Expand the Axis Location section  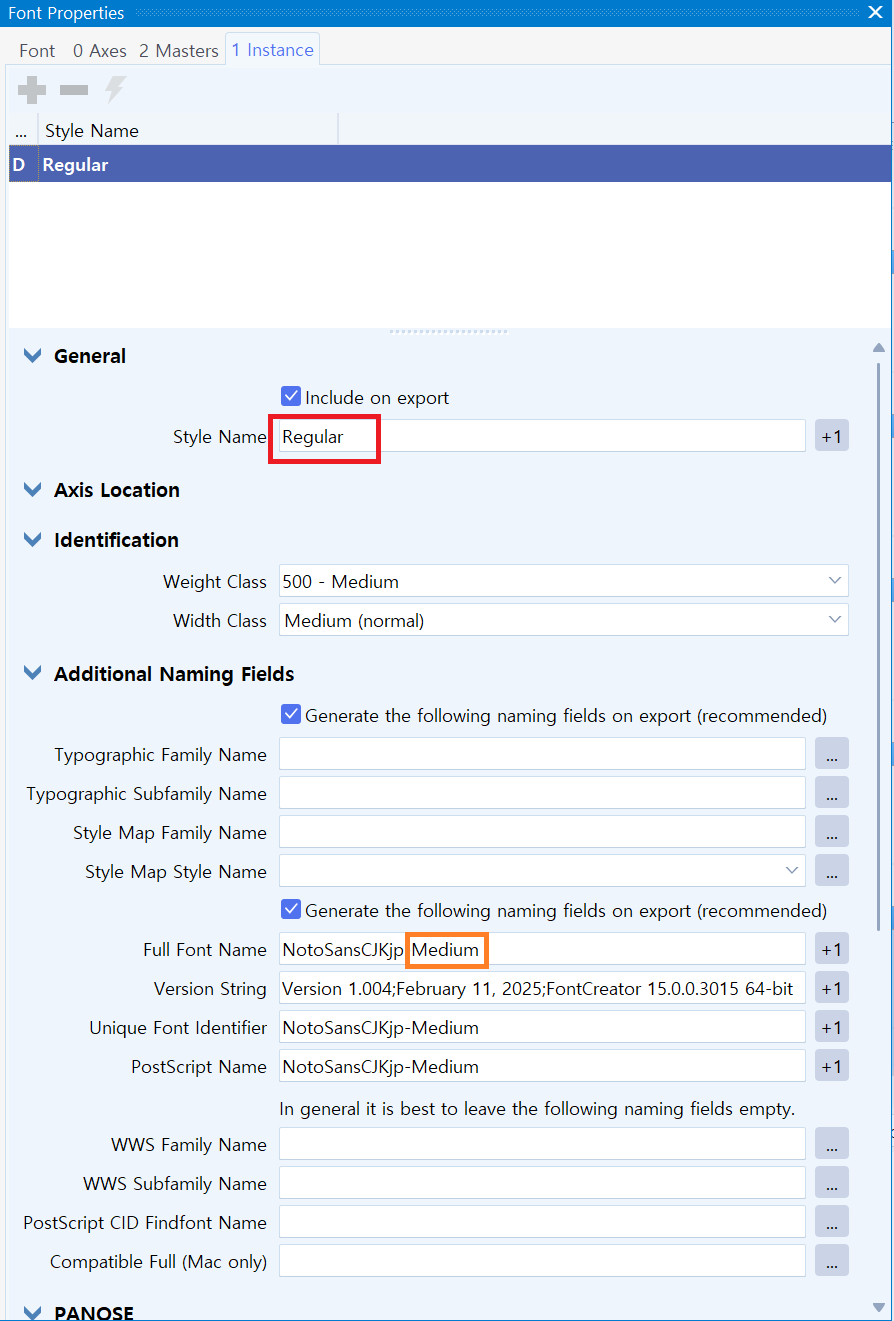coord(33,490)
